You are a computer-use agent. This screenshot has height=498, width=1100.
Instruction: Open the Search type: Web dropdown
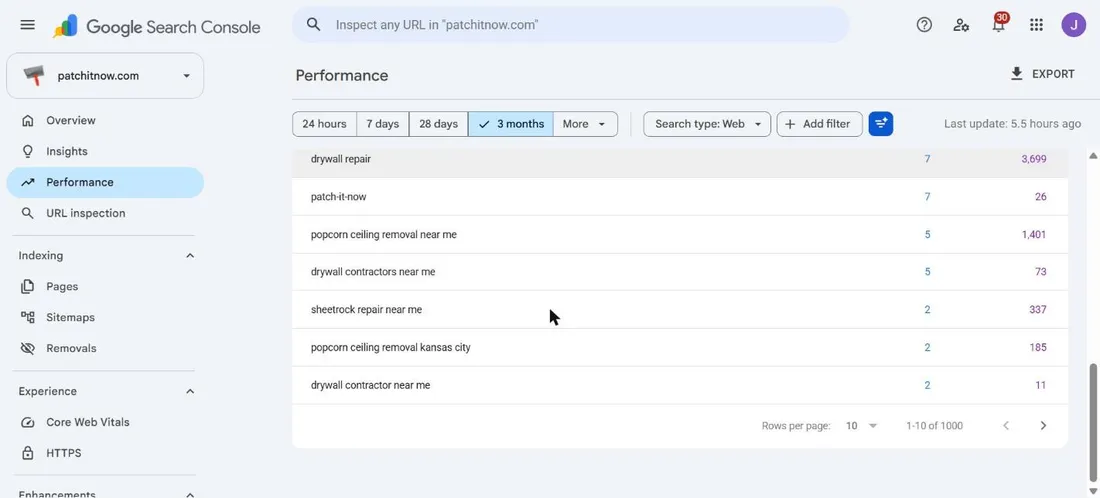click(707, 124)
